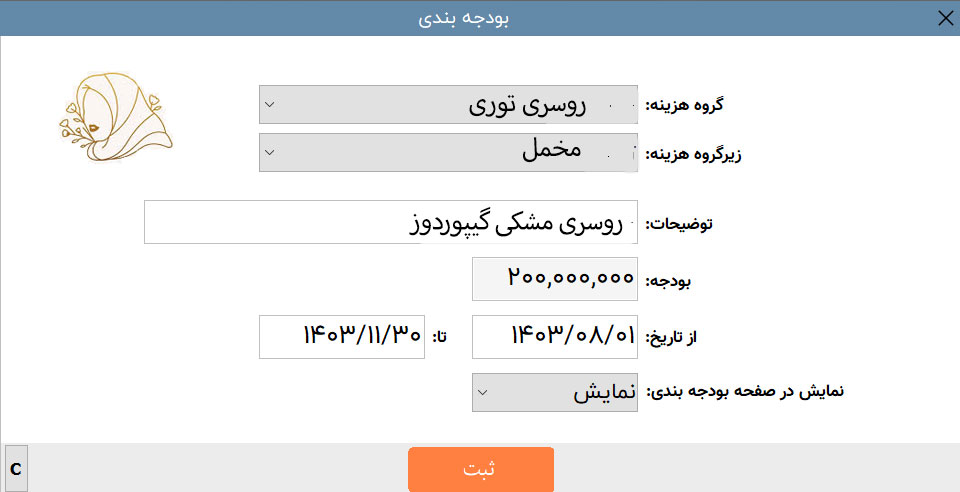Click the گروه هزینه label
This screenshot has height=492, width=960.
[x=684, y=105]
